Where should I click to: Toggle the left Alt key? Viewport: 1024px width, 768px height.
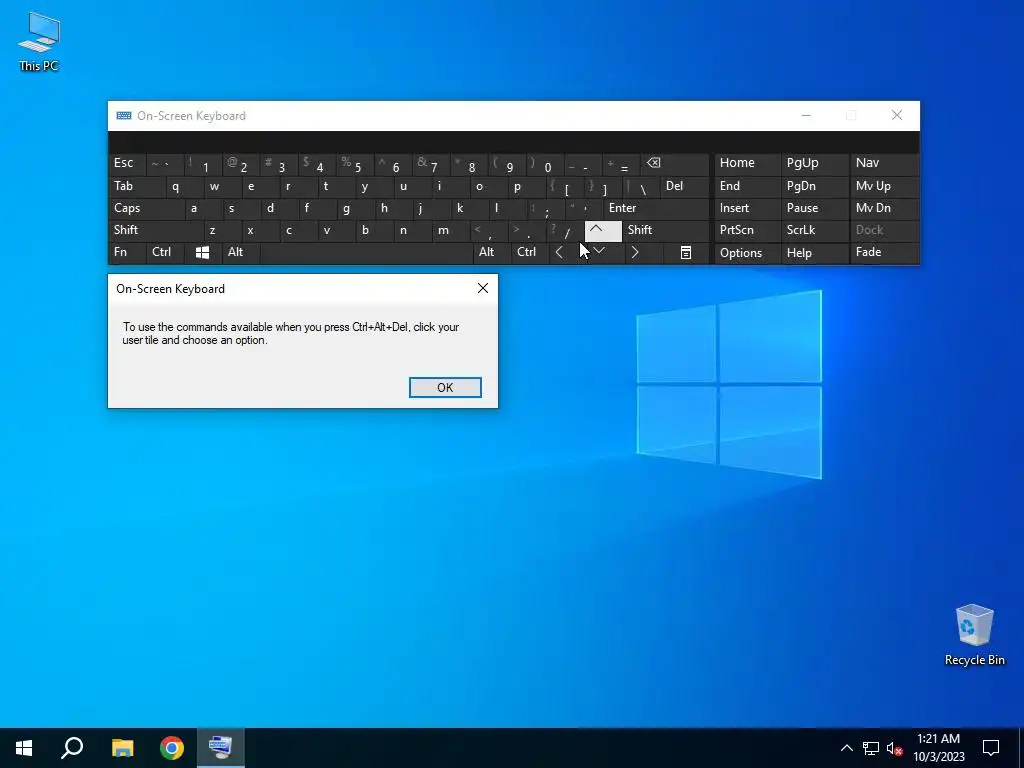click(x=241, y=252)
